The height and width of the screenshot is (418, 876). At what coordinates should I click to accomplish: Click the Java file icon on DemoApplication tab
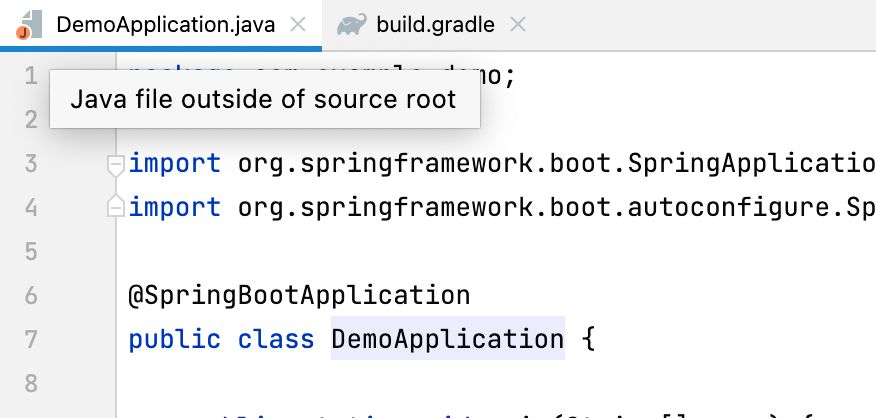(28, 25)
